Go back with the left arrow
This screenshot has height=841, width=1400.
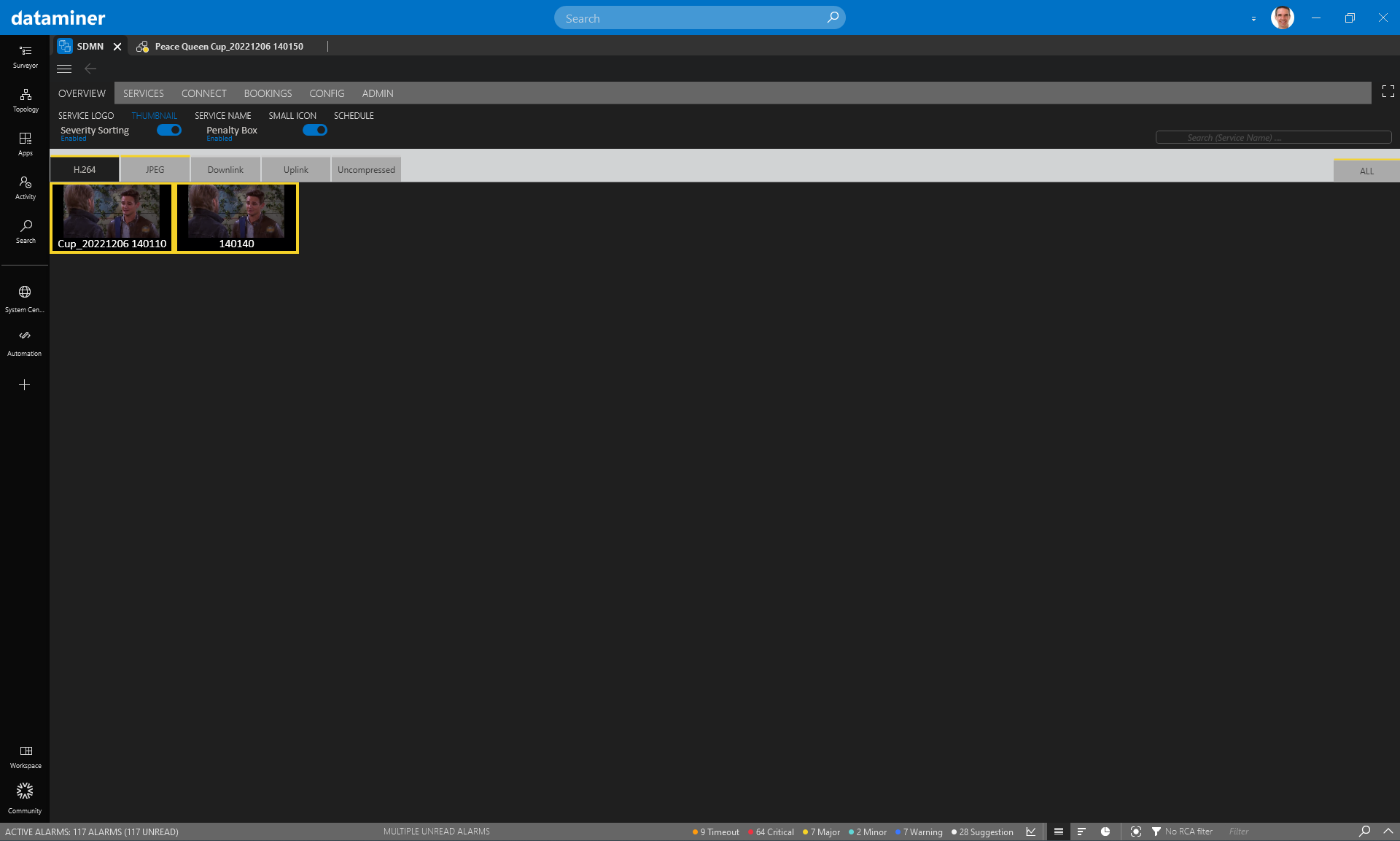coord(90,69)
